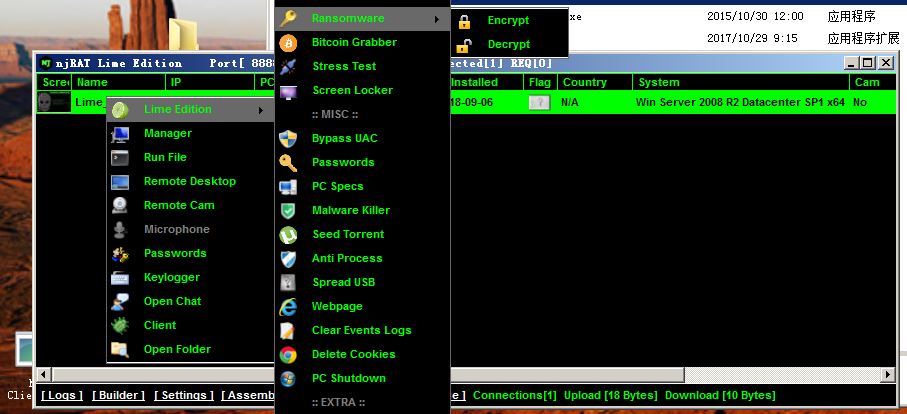
Task: Click the njRAT title bar app icon
Action: pos(46,63)
